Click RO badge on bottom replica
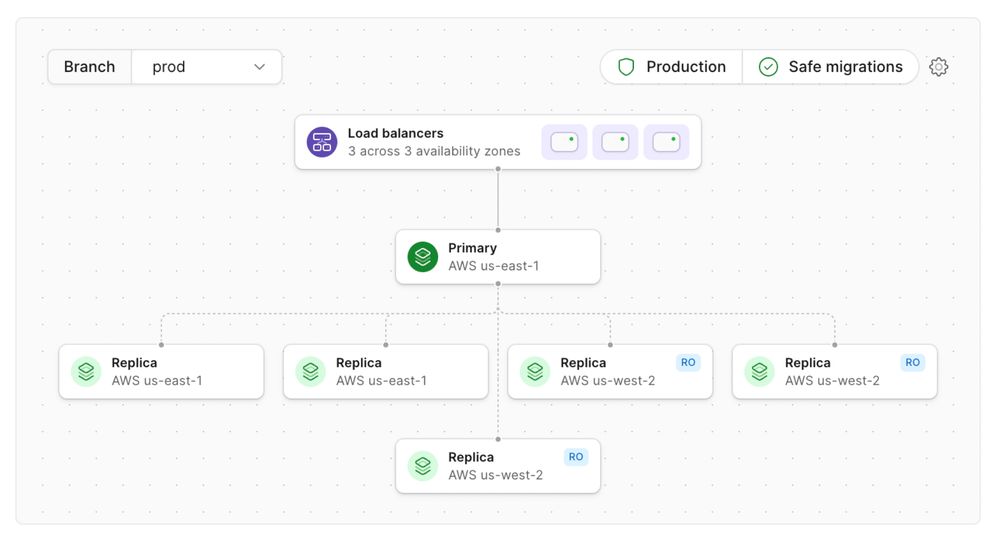Image resolution: width=1000 pixels, height=538 pixels. (576, 457)
